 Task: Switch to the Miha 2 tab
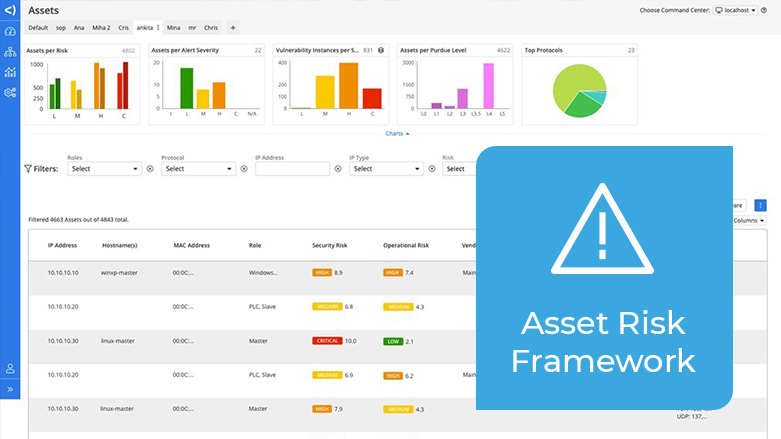tap(101, 28)
